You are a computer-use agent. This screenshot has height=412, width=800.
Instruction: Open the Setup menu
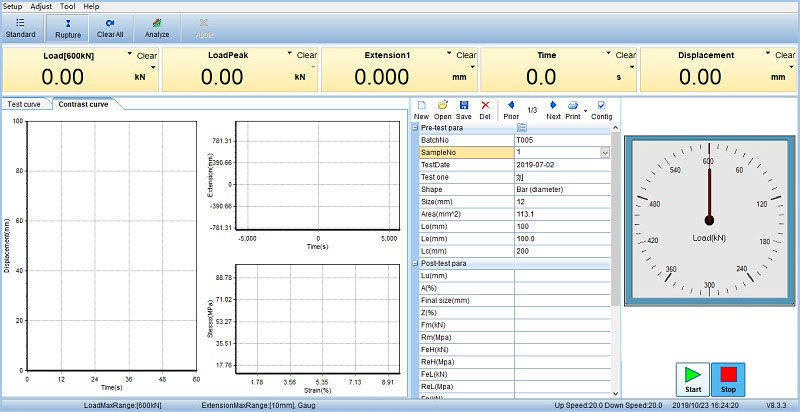13,6
